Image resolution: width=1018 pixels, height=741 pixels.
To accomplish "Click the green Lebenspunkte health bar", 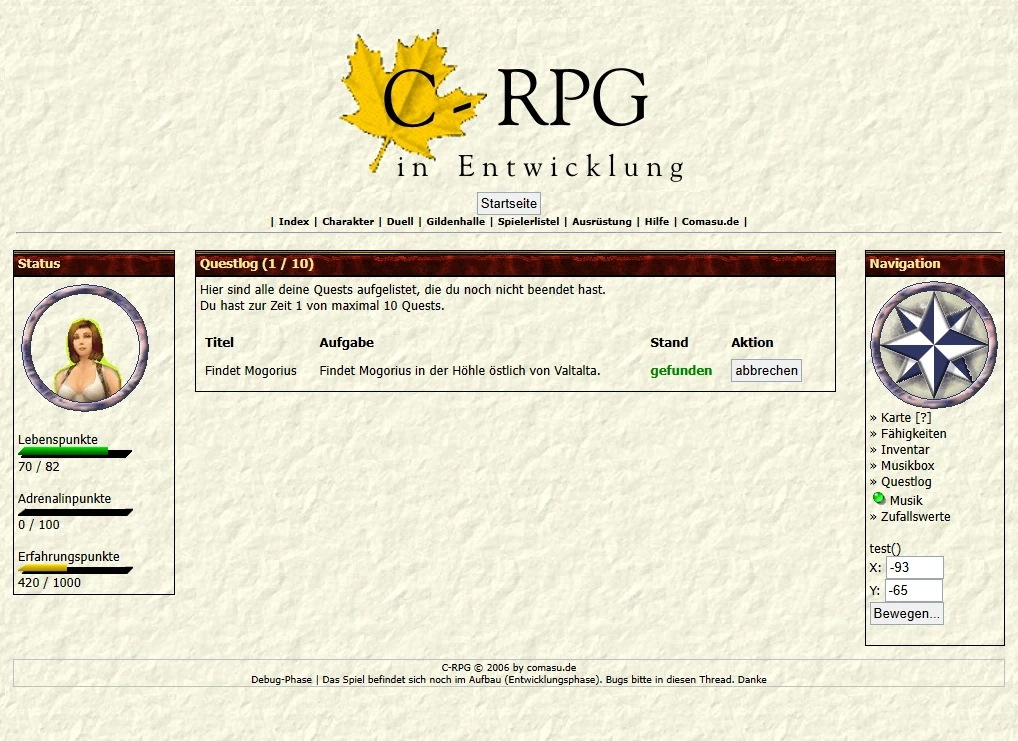I will pos(75,453).
